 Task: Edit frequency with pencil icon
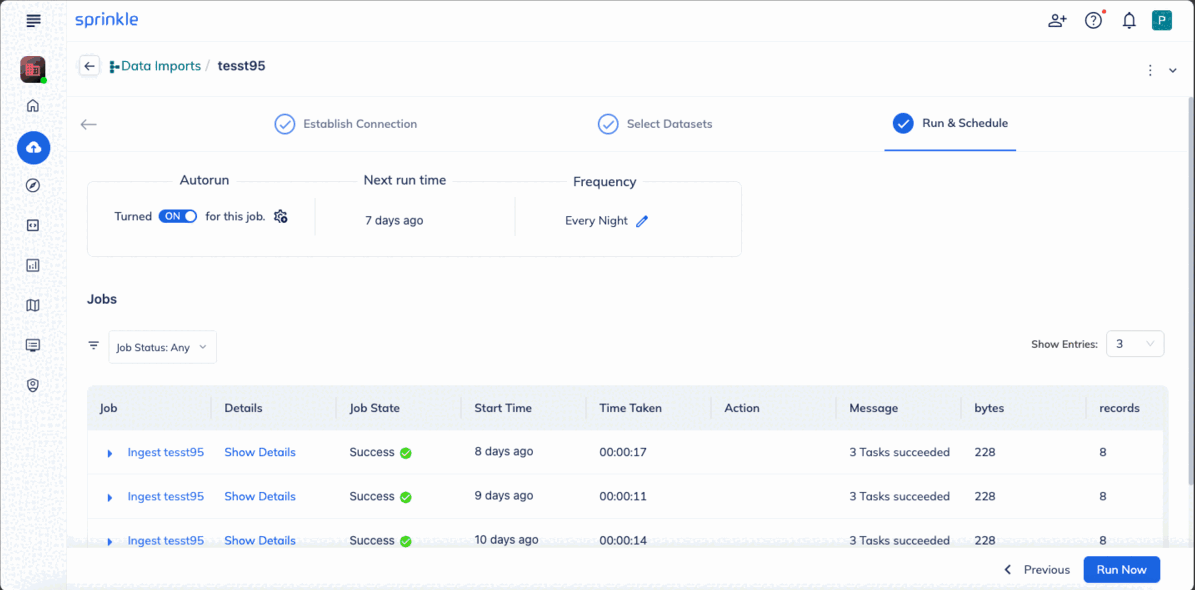(642, 221)
